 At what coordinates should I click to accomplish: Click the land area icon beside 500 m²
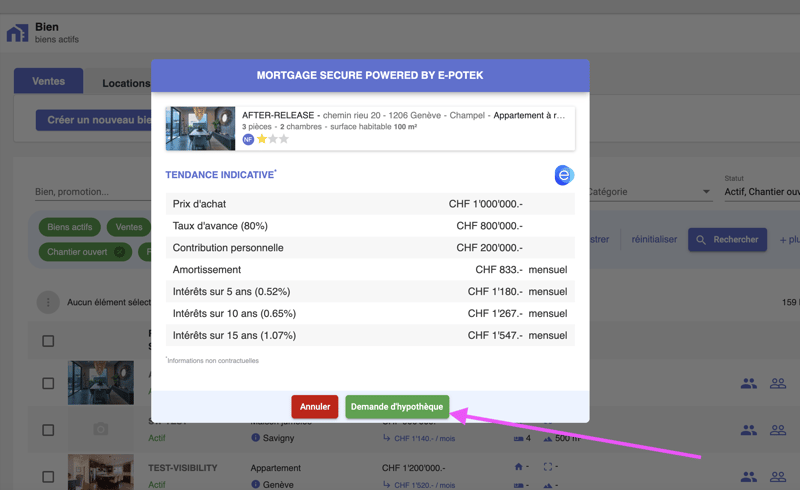(547, 438)
